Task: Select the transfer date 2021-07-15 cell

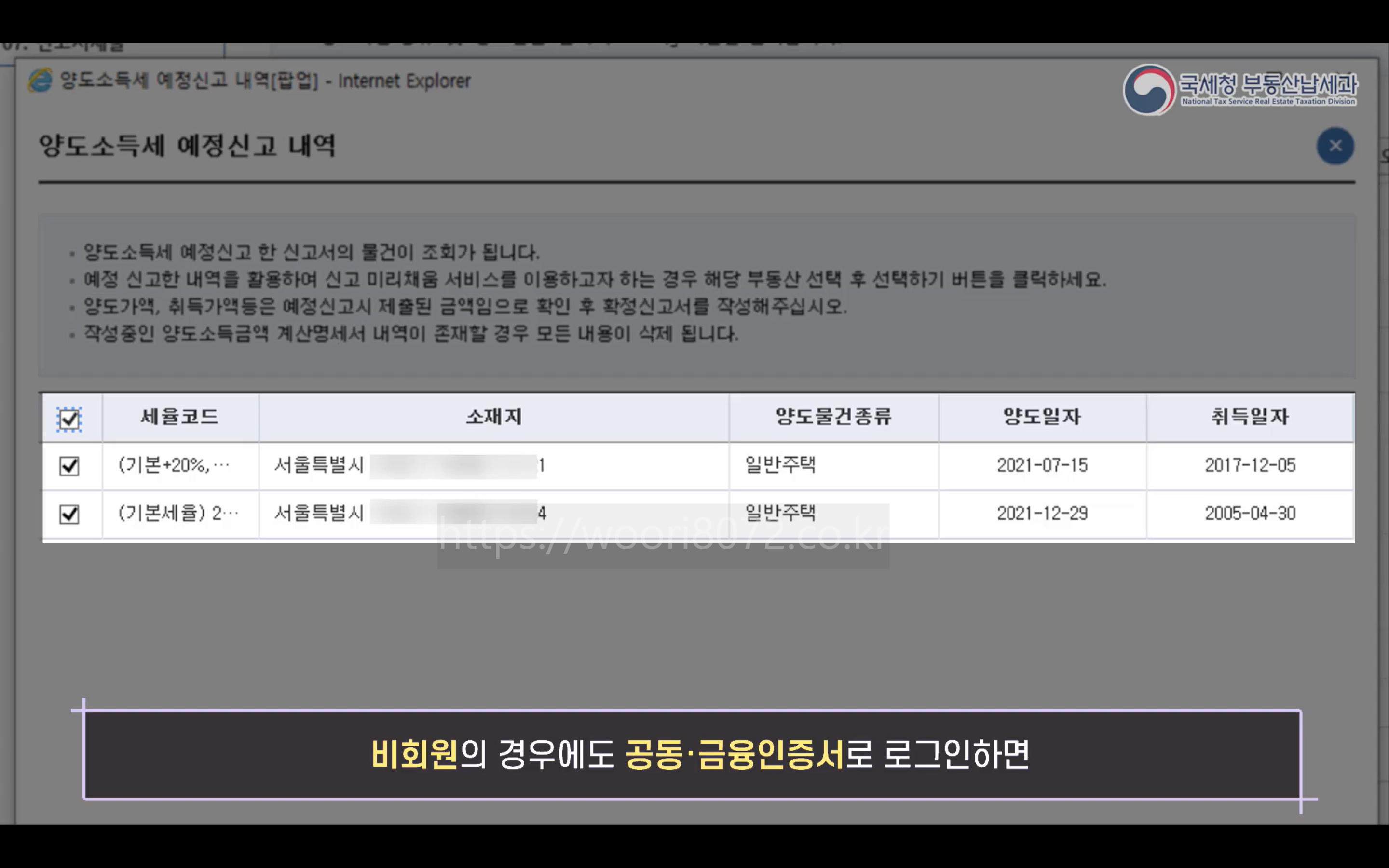Action: (1042, 465)
